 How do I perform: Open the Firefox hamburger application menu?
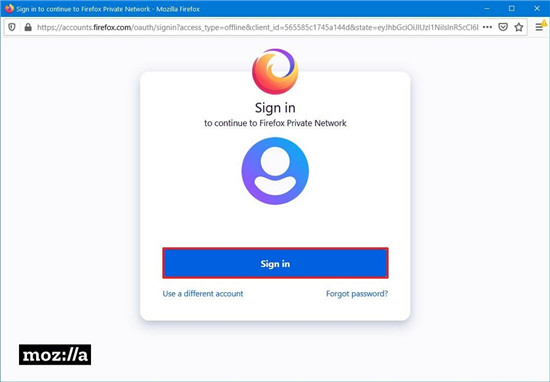(539, 27)
